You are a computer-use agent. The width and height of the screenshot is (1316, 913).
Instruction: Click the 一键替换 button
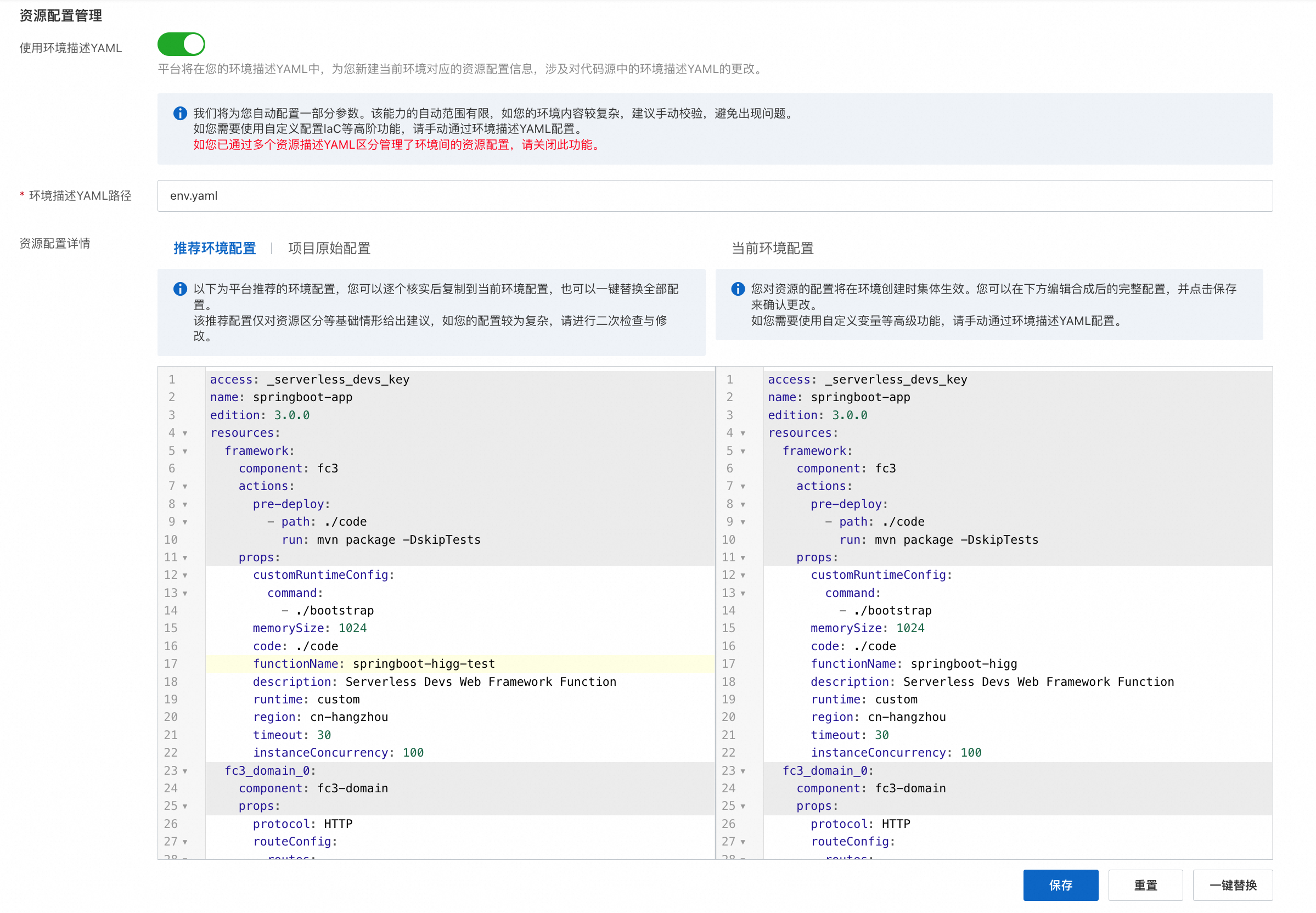(x=1233, y=885)
